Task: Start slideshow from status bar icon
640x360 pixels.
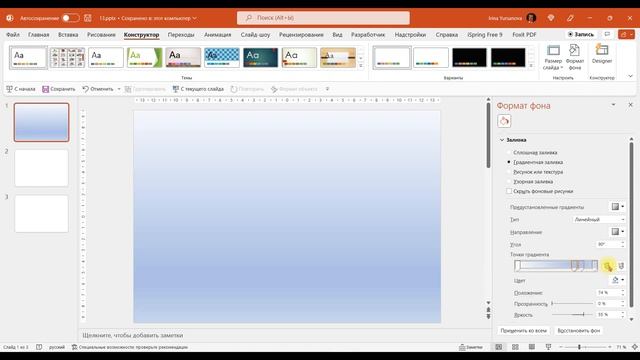Action: click(548, 347)
